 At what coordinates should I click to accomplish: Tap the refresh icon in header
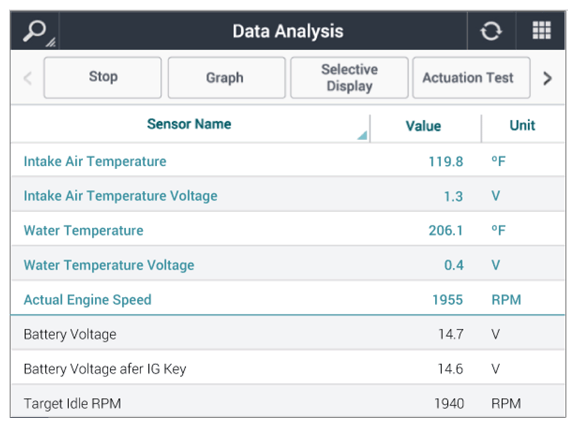pyautogui.click(x=491, y=31)
